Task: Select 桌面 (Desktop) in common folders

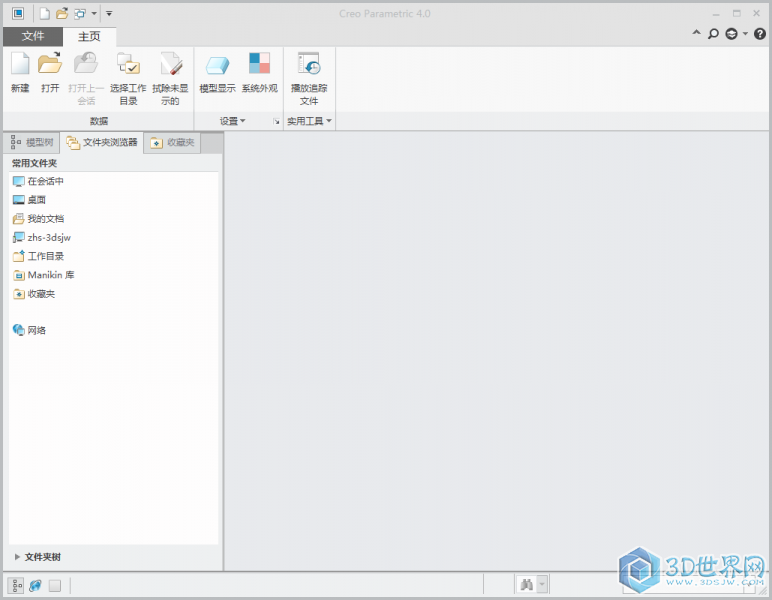Action: click(30, 200)
